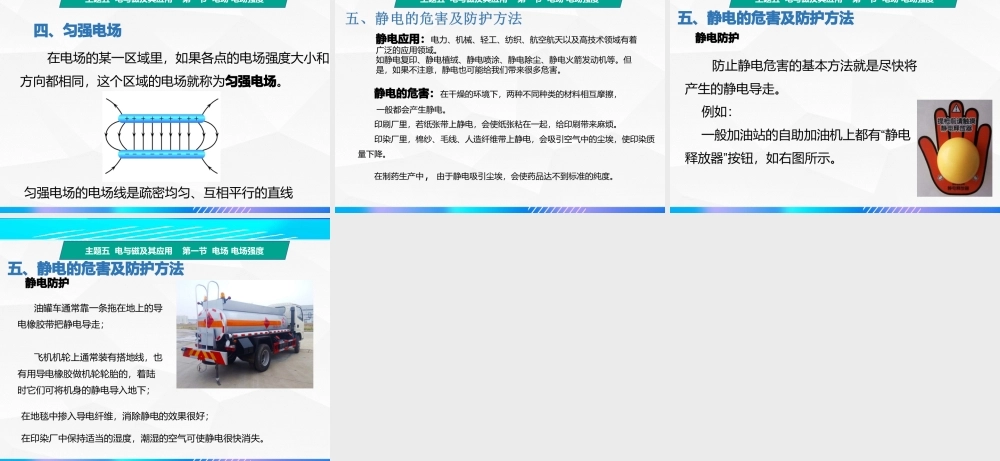The width and height of the screenshot is (1000, 461).
Task: Click the bold label 静电的危害：
Action: coord(405,94)
